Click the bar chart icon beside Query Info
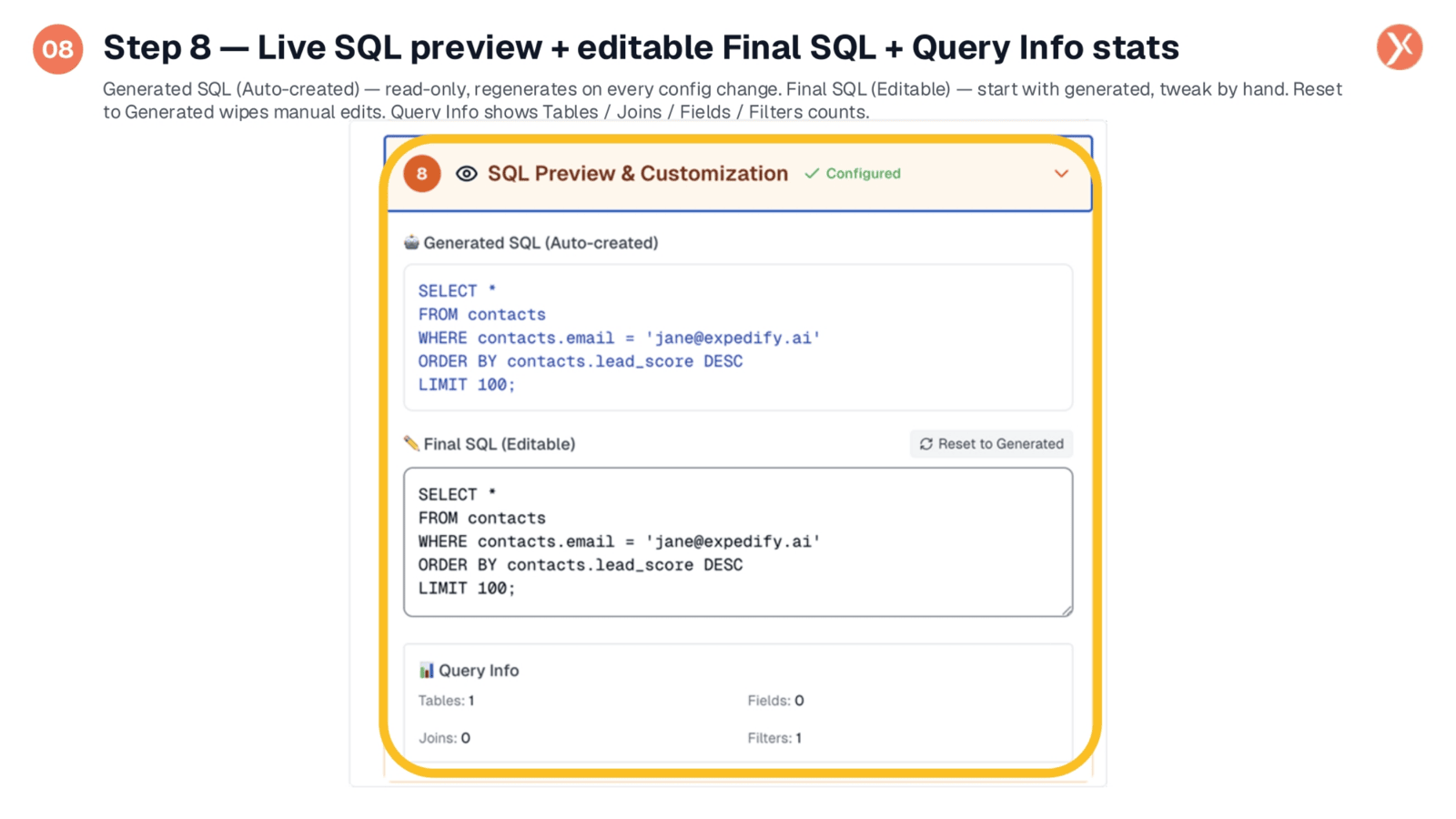 (426, 670)
